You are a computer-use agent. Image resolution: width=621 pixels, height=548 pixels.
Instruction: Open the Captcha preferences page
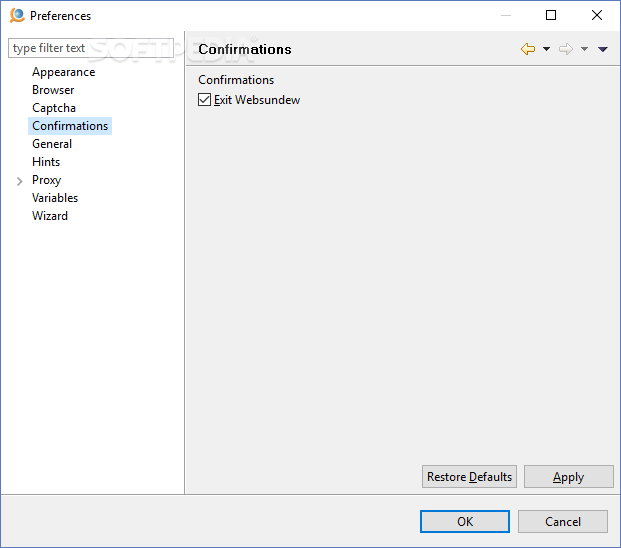click(54, 108)
